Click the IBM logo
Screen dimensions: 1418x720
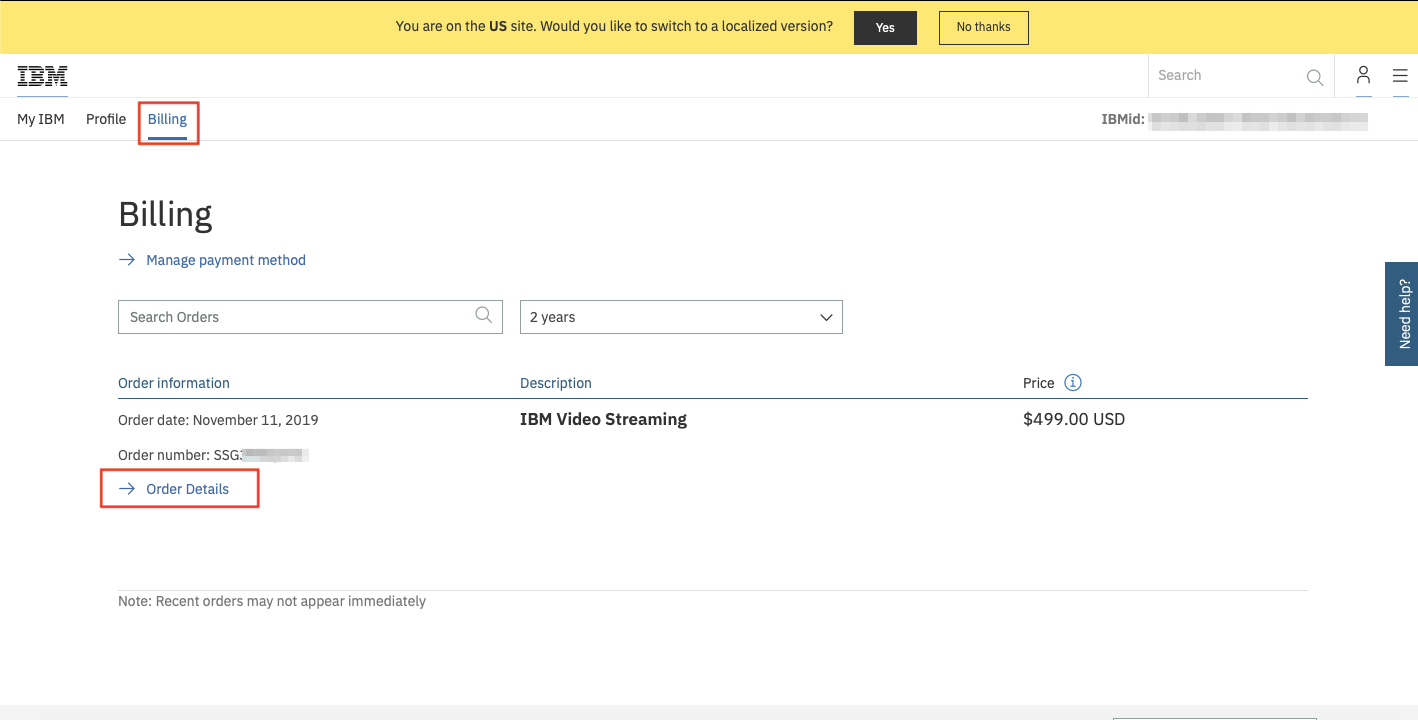42,76
